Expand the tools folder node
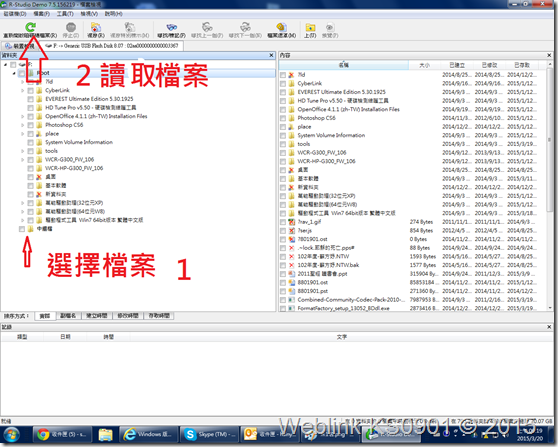 pyautogui.click(x=22, y=151)
